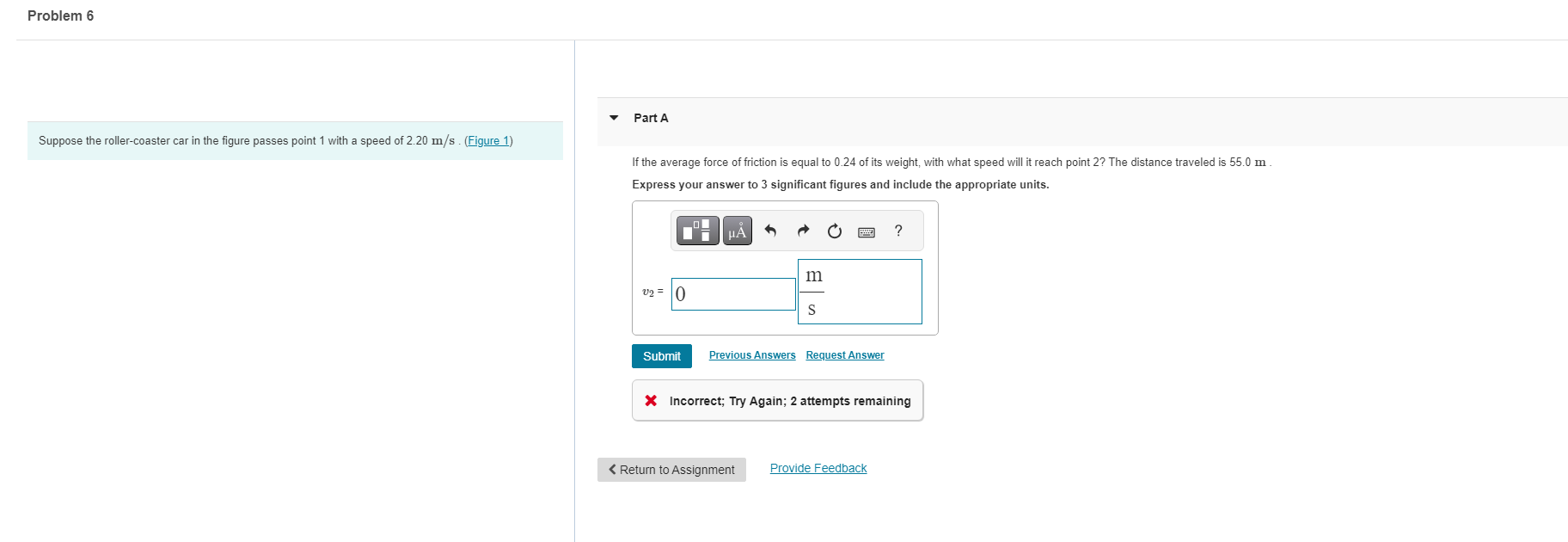Redo the last answer edit
Screen dimensions: 1568x542
click(x=803, y=231)
